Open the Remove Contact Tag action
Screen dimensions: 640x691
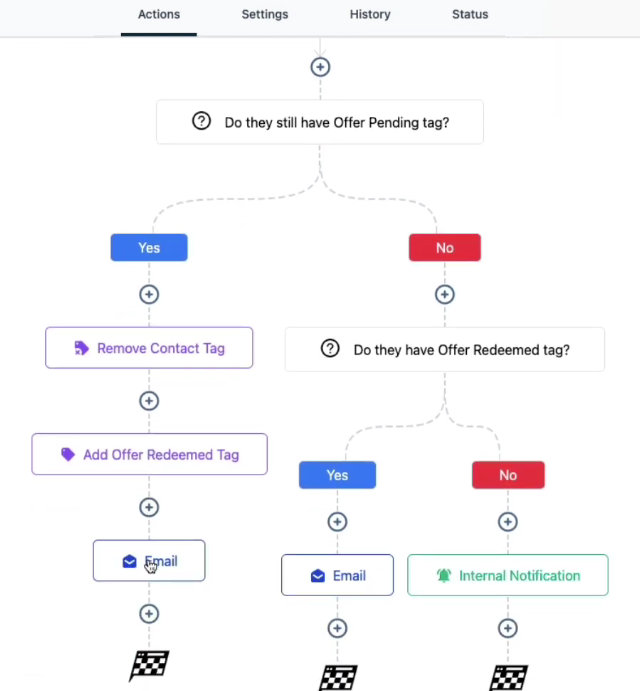tap(149, 348)
